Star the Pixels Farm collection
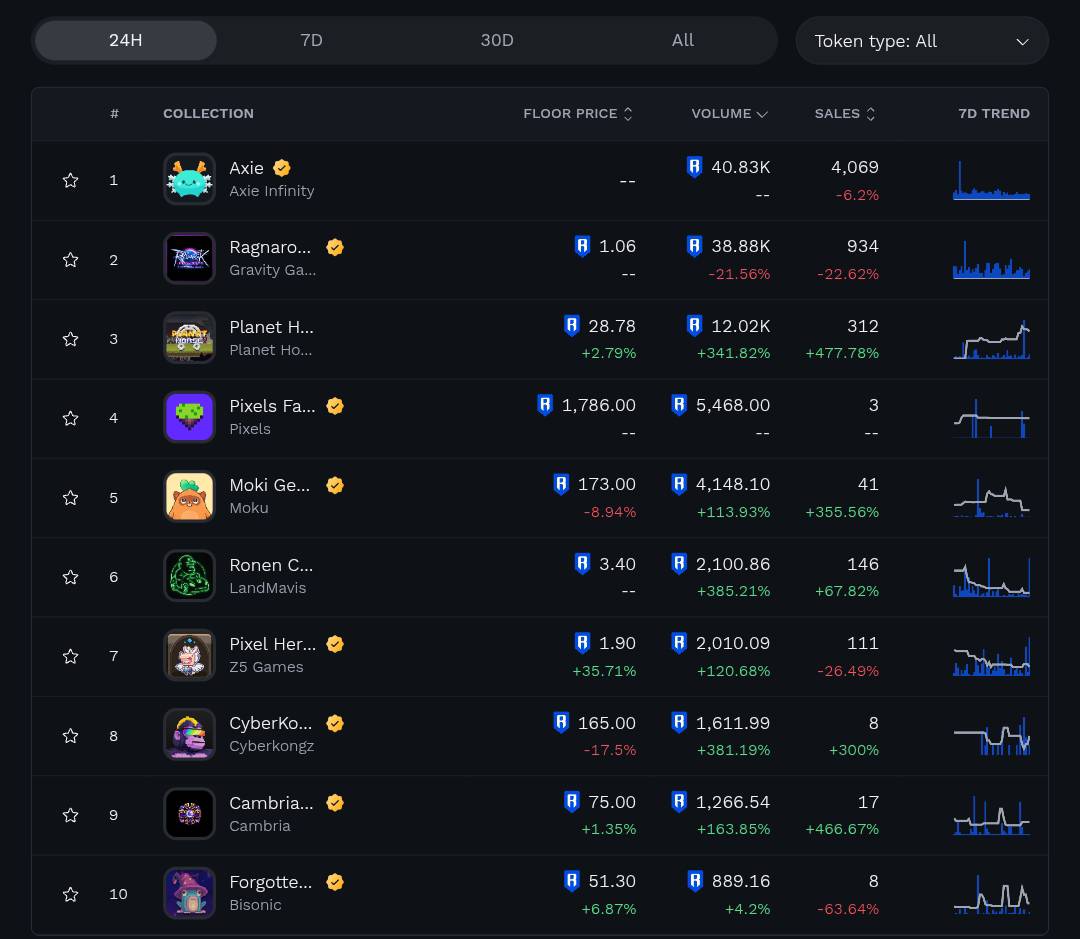 point(70,418)
